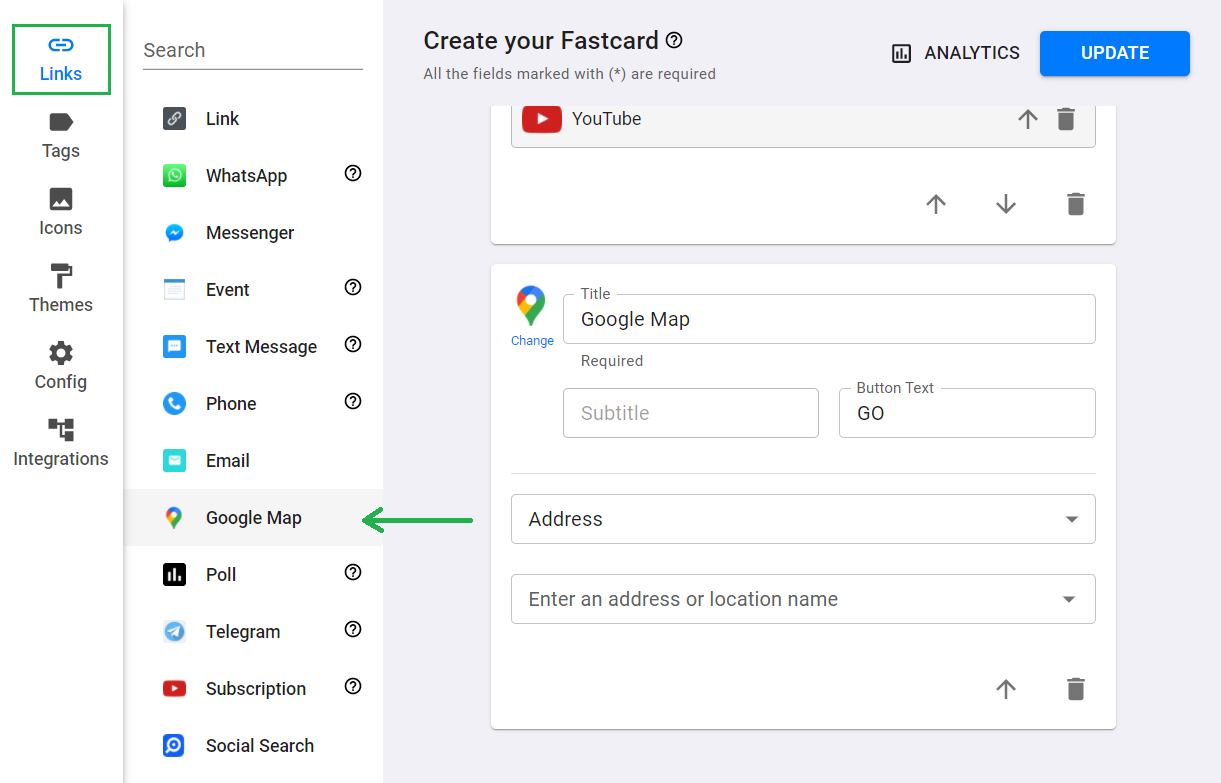Screen dimensions: 1221x783
Task: Click the Google Map card pin image
Action: point(531,306)
